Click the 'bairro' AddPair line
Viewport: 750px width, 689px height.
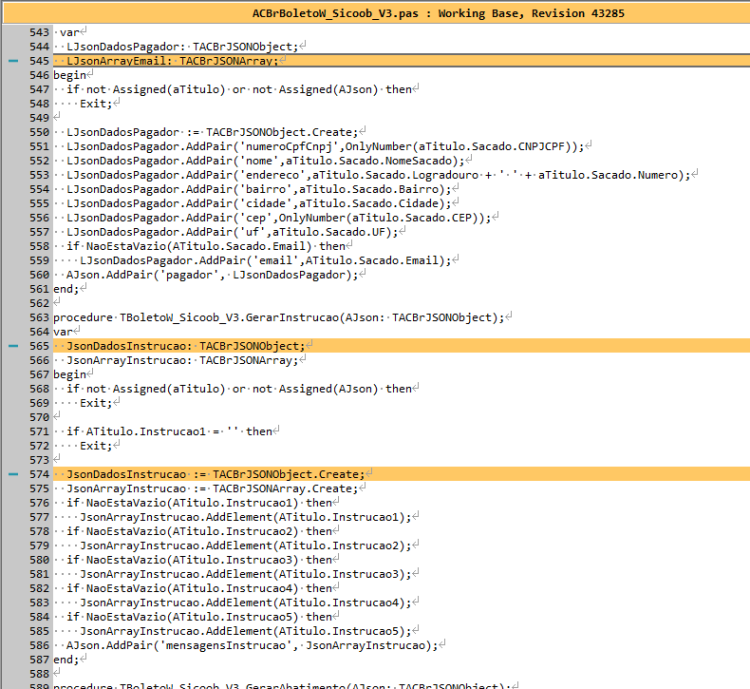point(259,189)
